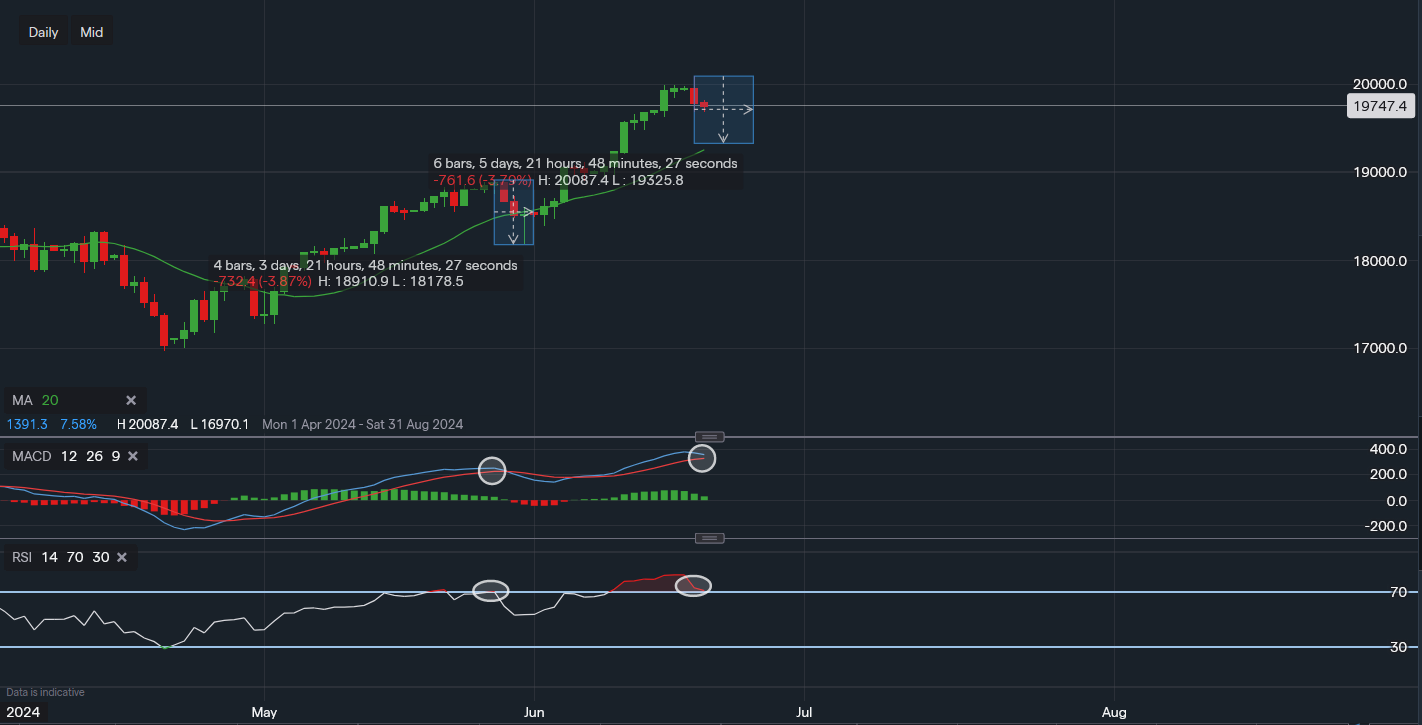Remove the MA 20 indicator
Image resolution: width=1422 pixels, height=725 pixels.
click(x=130, y=400)
